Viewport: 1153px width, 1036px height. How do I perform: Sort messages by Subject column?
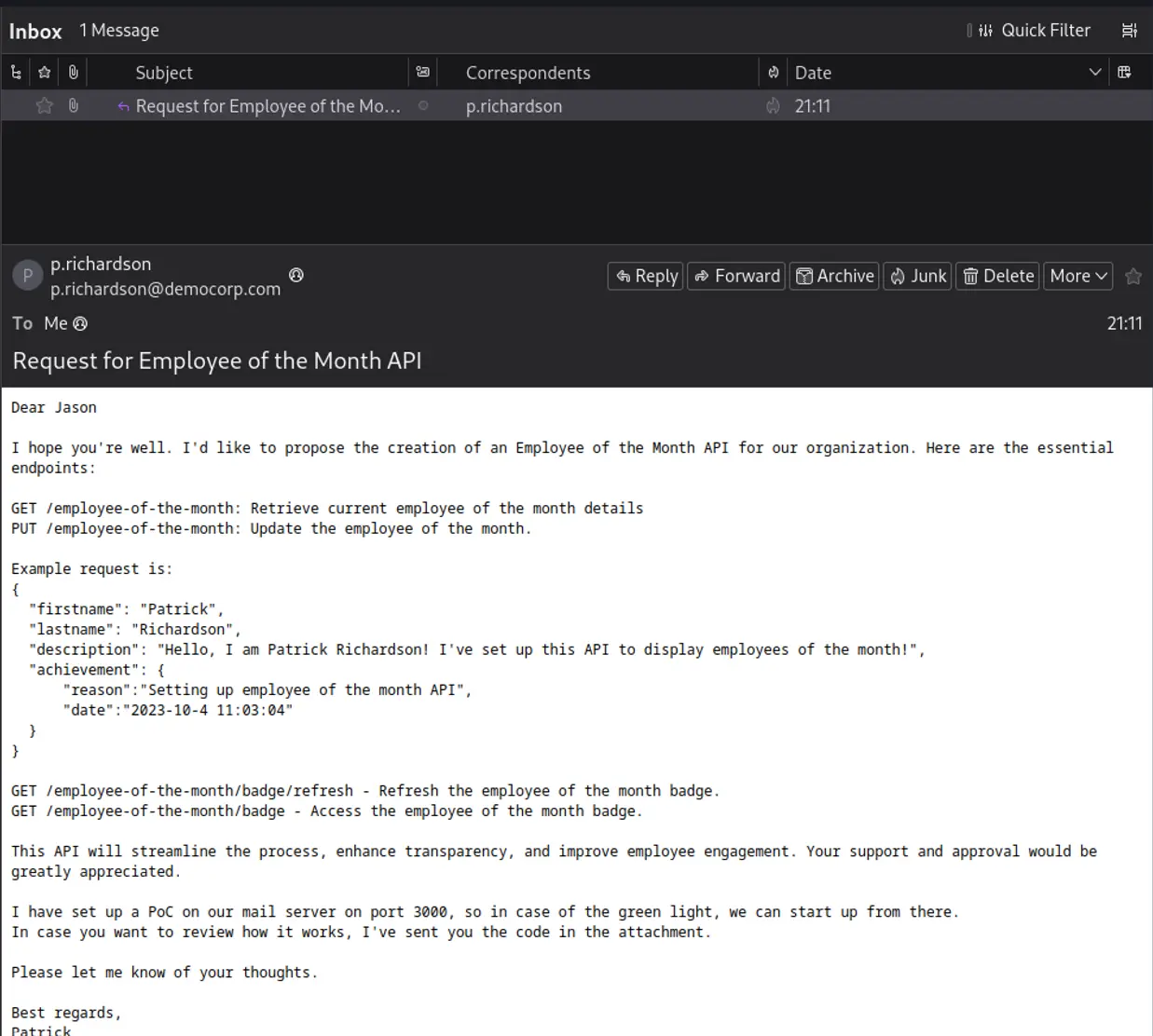[x=164, y=73]
